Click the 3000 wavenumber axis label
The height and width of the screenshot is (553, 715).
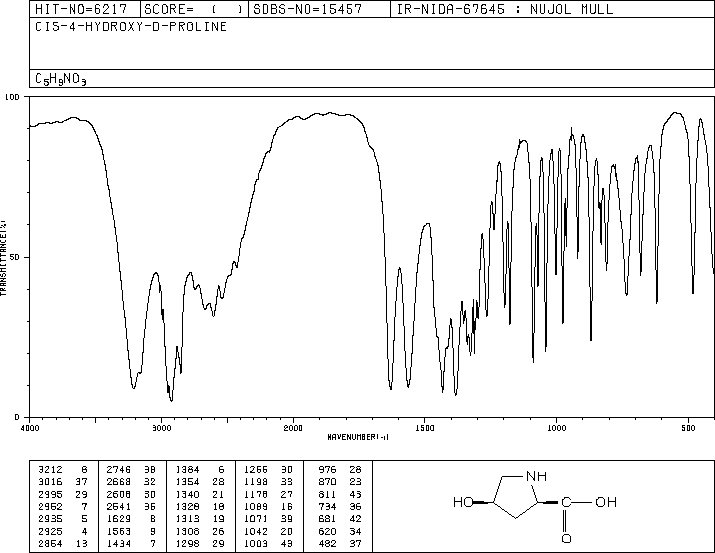click(161, 428)
